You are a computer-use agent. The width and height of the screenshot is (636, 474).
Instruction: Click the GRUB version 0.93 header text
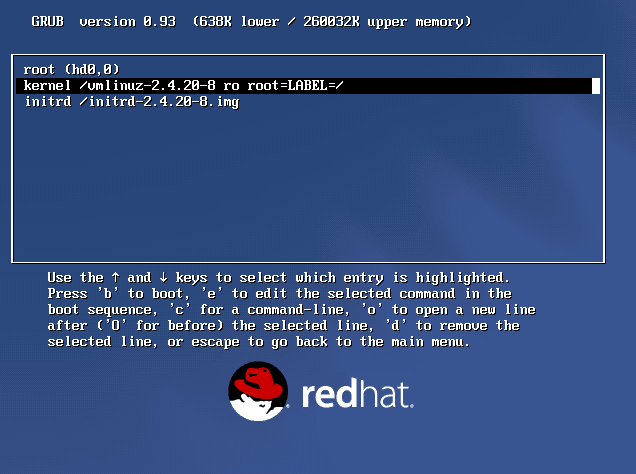(104, 21)
